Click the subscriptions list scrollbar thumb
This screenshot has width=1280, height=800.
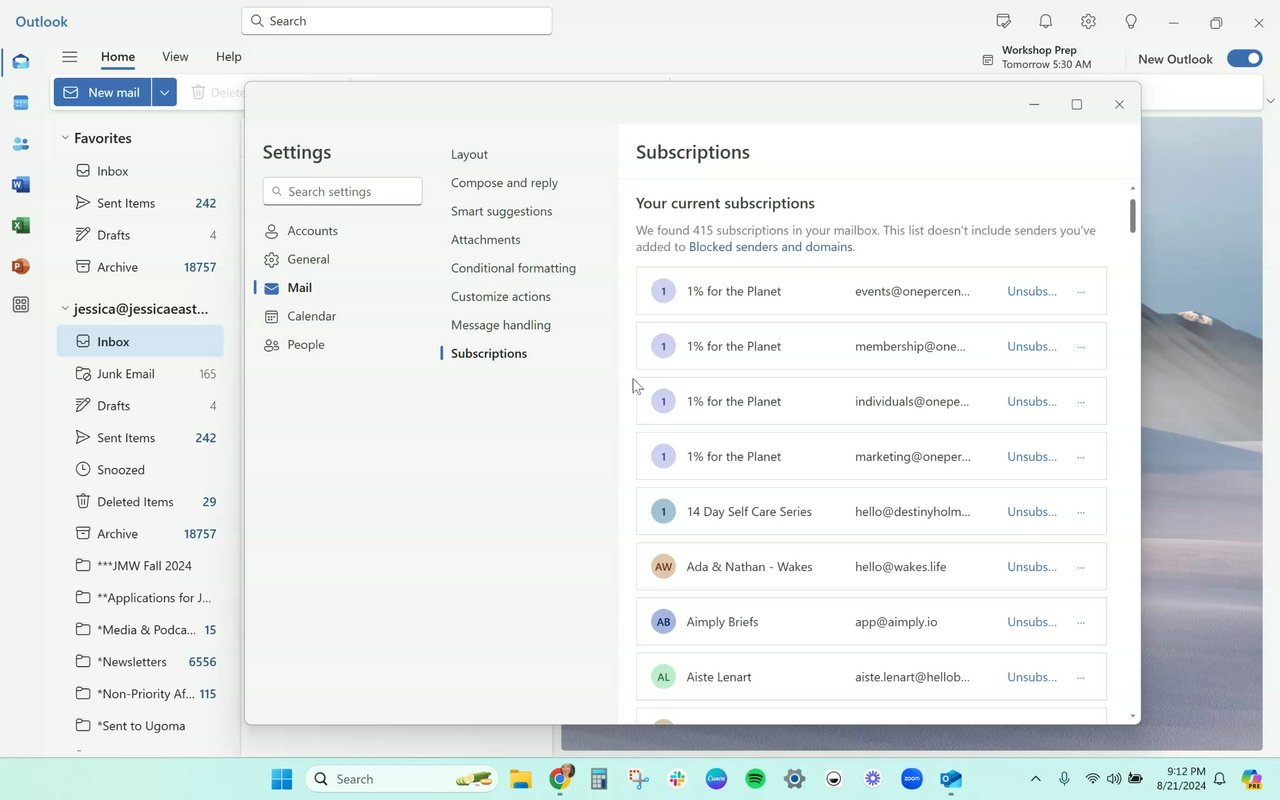tap(1133, 216)
